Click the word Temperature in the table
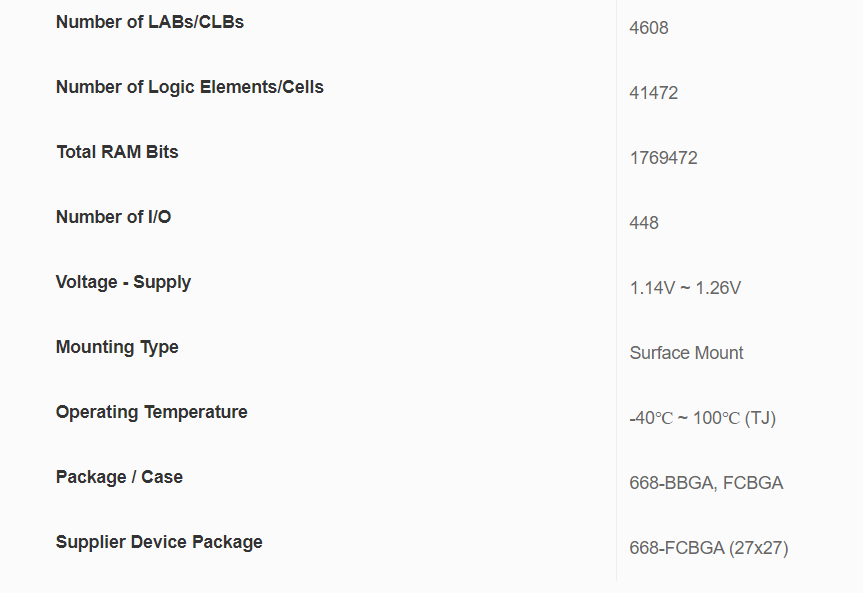This screenshot has width=863, height=593. tap(196, 412)
